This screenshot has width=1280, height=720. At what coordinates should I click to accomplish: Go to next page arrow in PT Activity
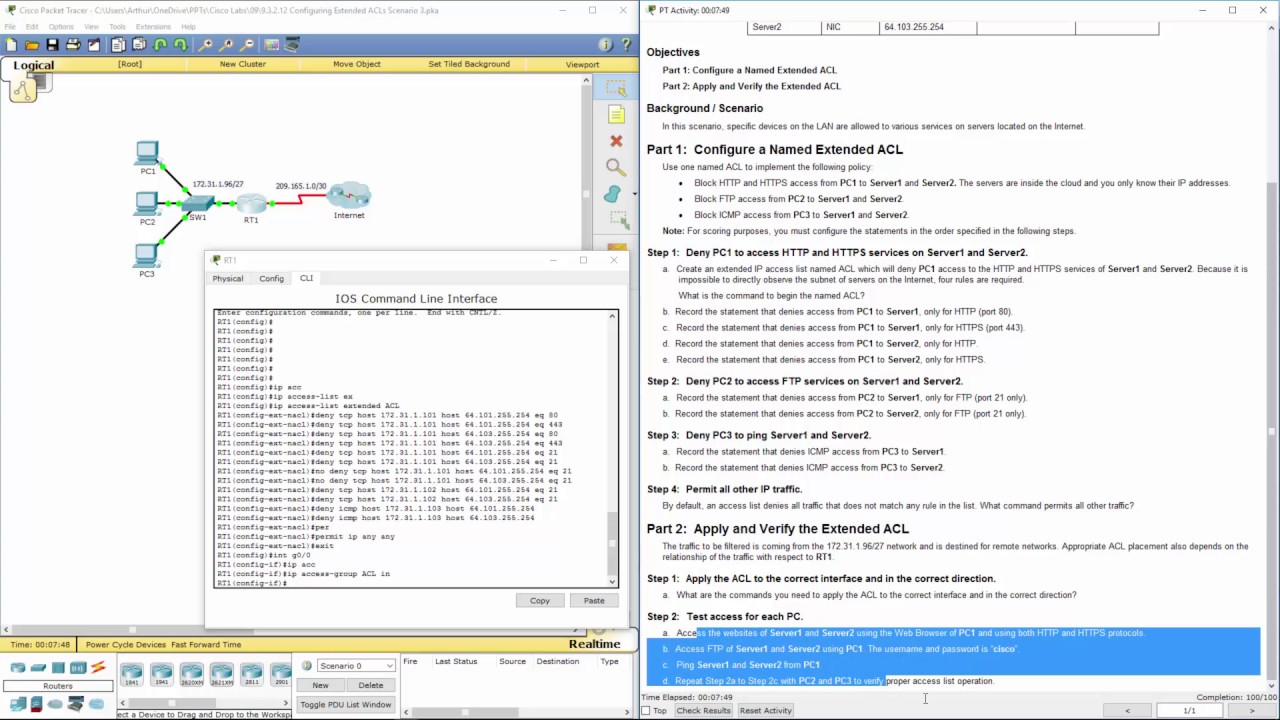point(1251,710)
